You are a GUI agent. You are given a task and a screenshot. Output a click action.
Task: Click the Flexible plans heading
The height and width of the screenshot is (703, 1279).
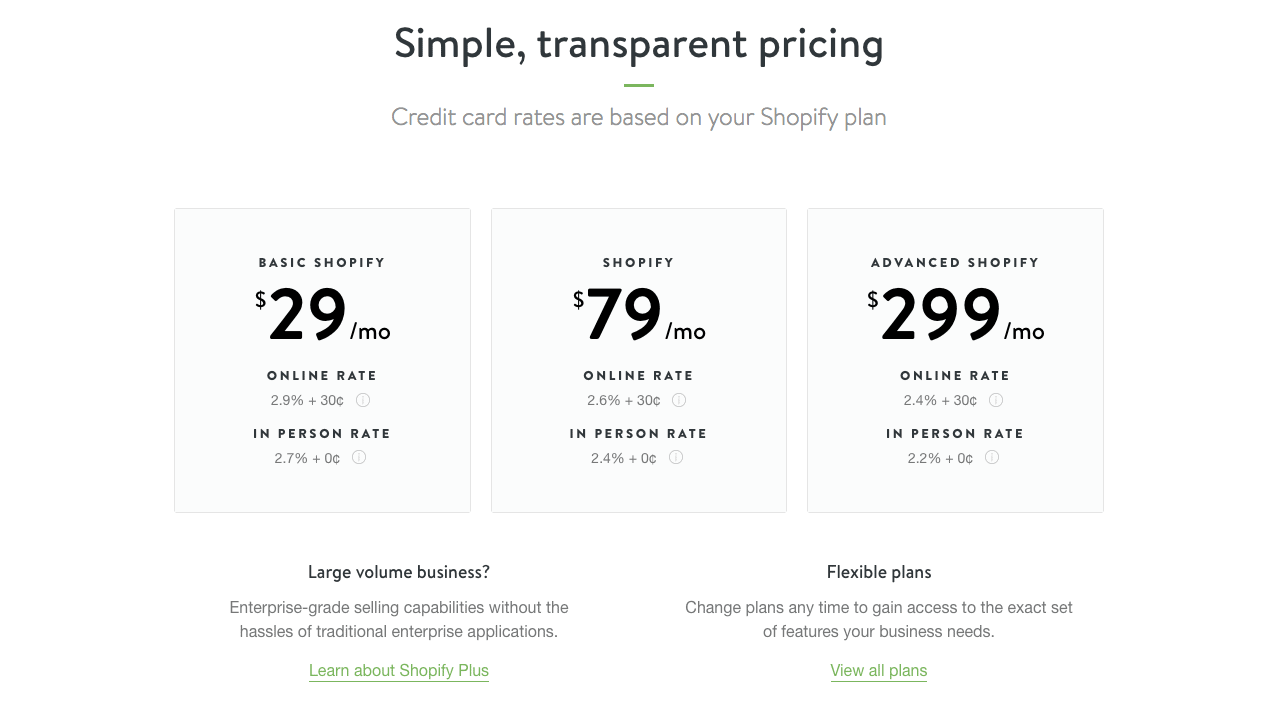pos(879,572)
